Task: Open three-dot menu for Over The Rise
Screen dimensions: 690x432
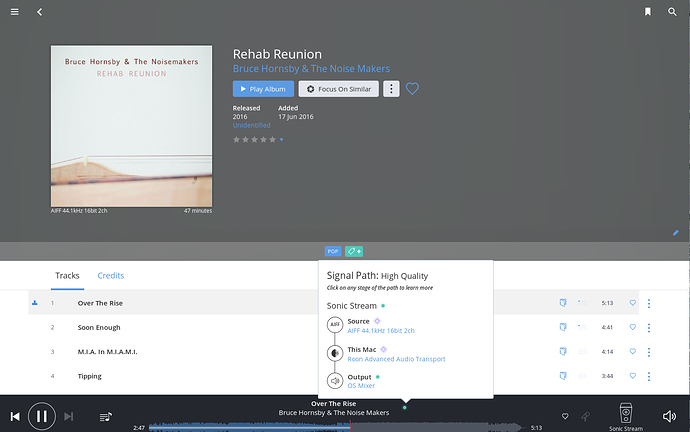Action: (649, 303)
